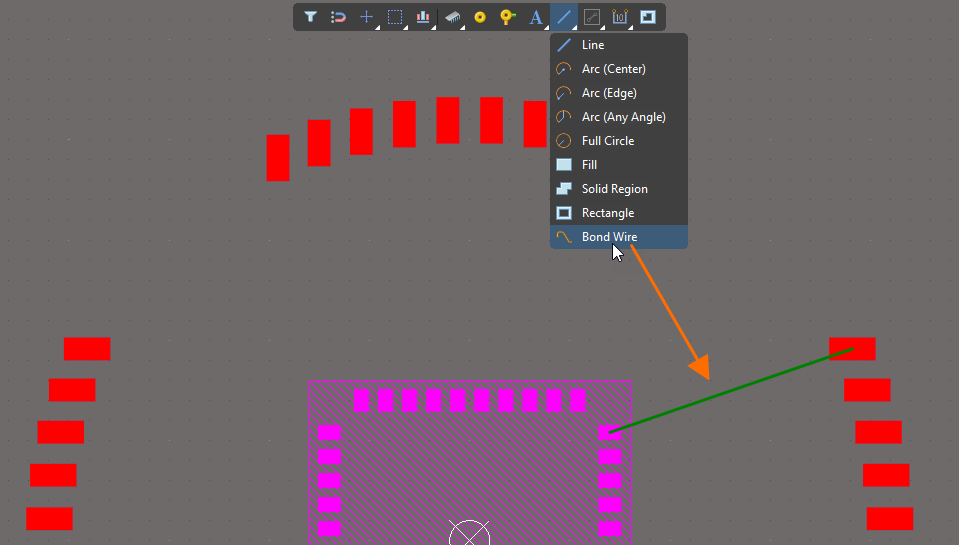Select the dashed selection rectangle tool
This screenshot has height=545, width=959.
(x=395, y=17)
